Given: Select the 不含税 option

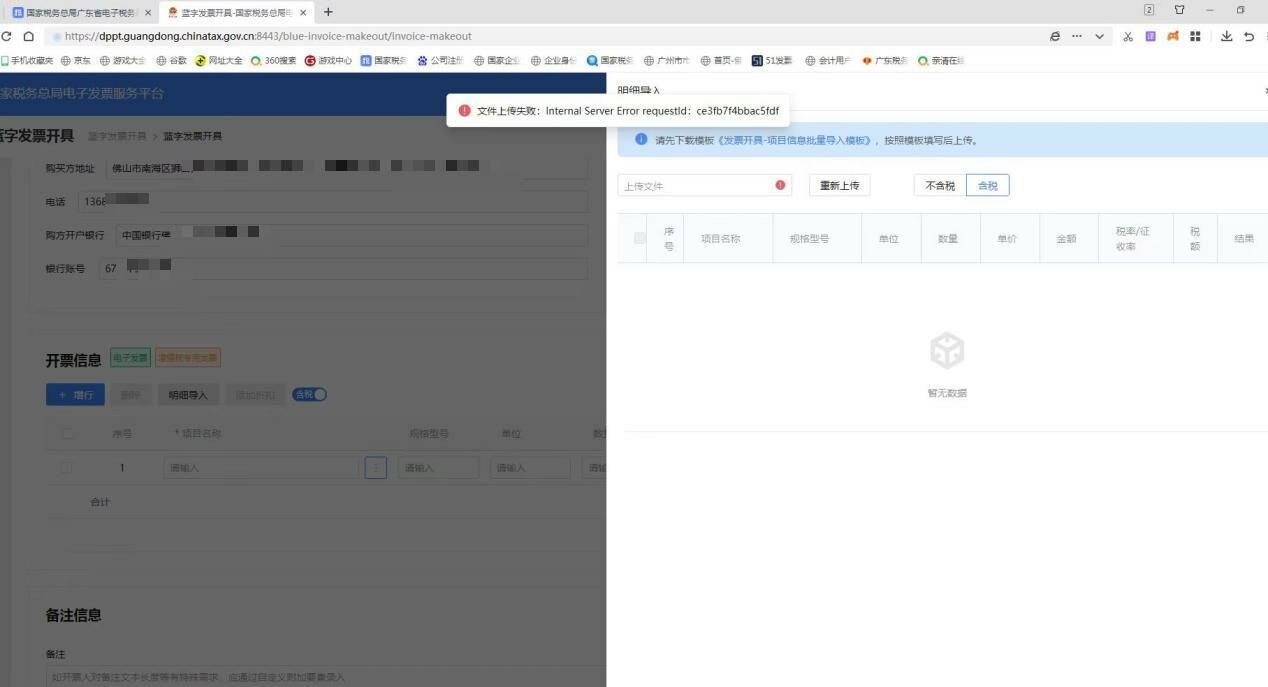Looking at the screenshot, I should coord(939,185).
